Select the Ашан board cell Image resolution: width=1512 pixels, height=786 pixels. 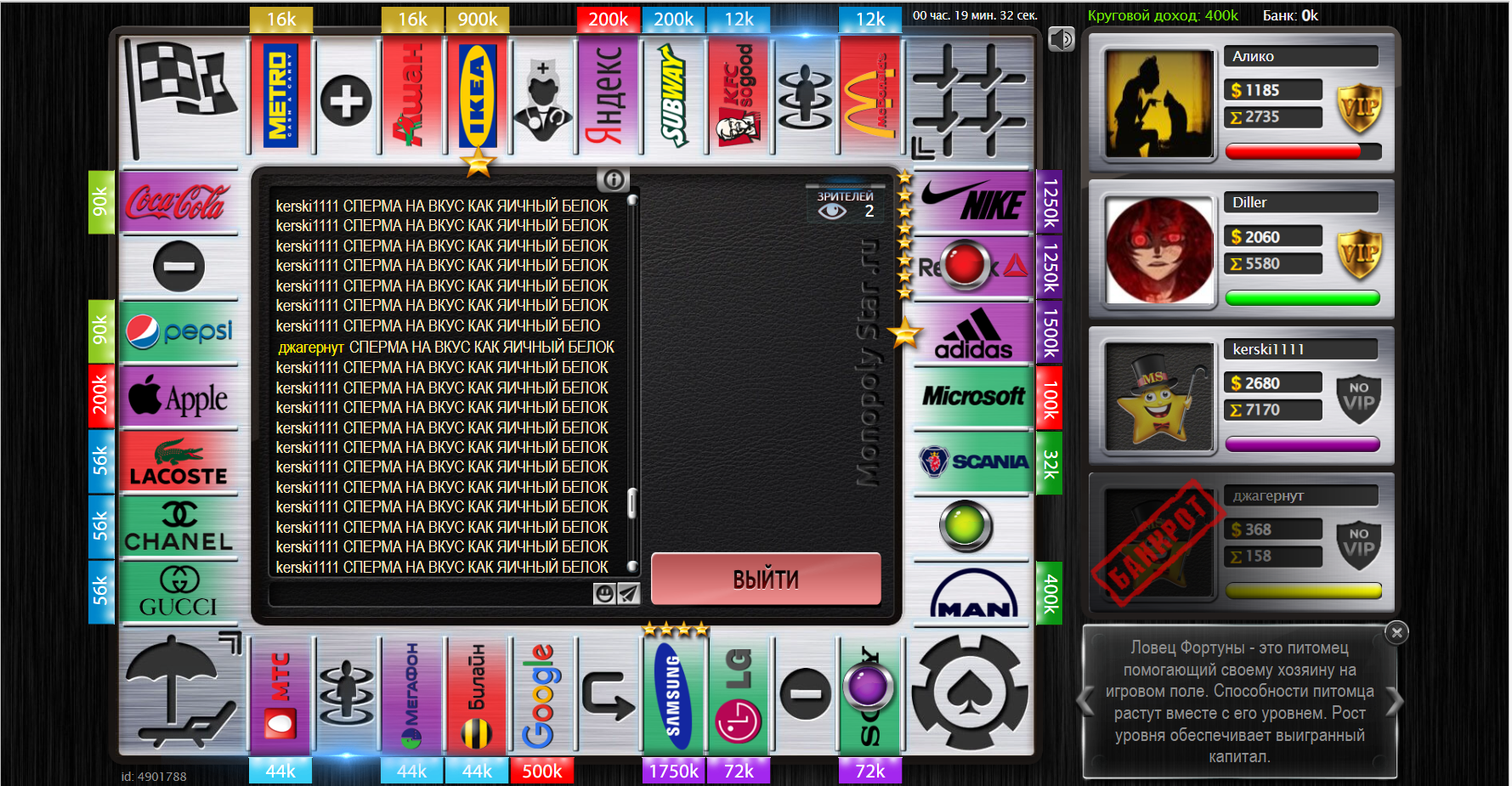pos(412,95)
